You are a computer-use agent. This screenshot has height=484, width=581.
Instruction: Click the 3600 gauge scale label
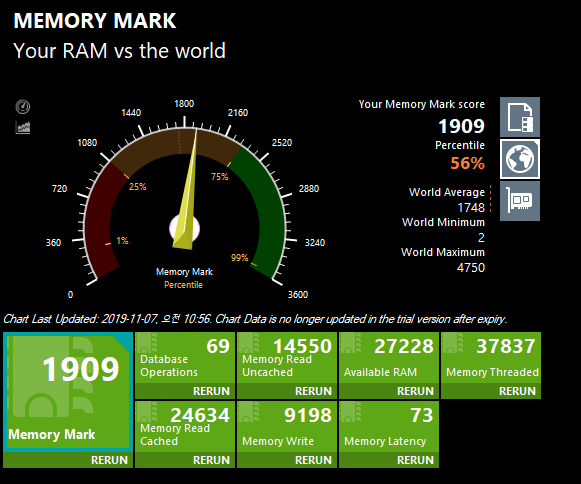298,295
